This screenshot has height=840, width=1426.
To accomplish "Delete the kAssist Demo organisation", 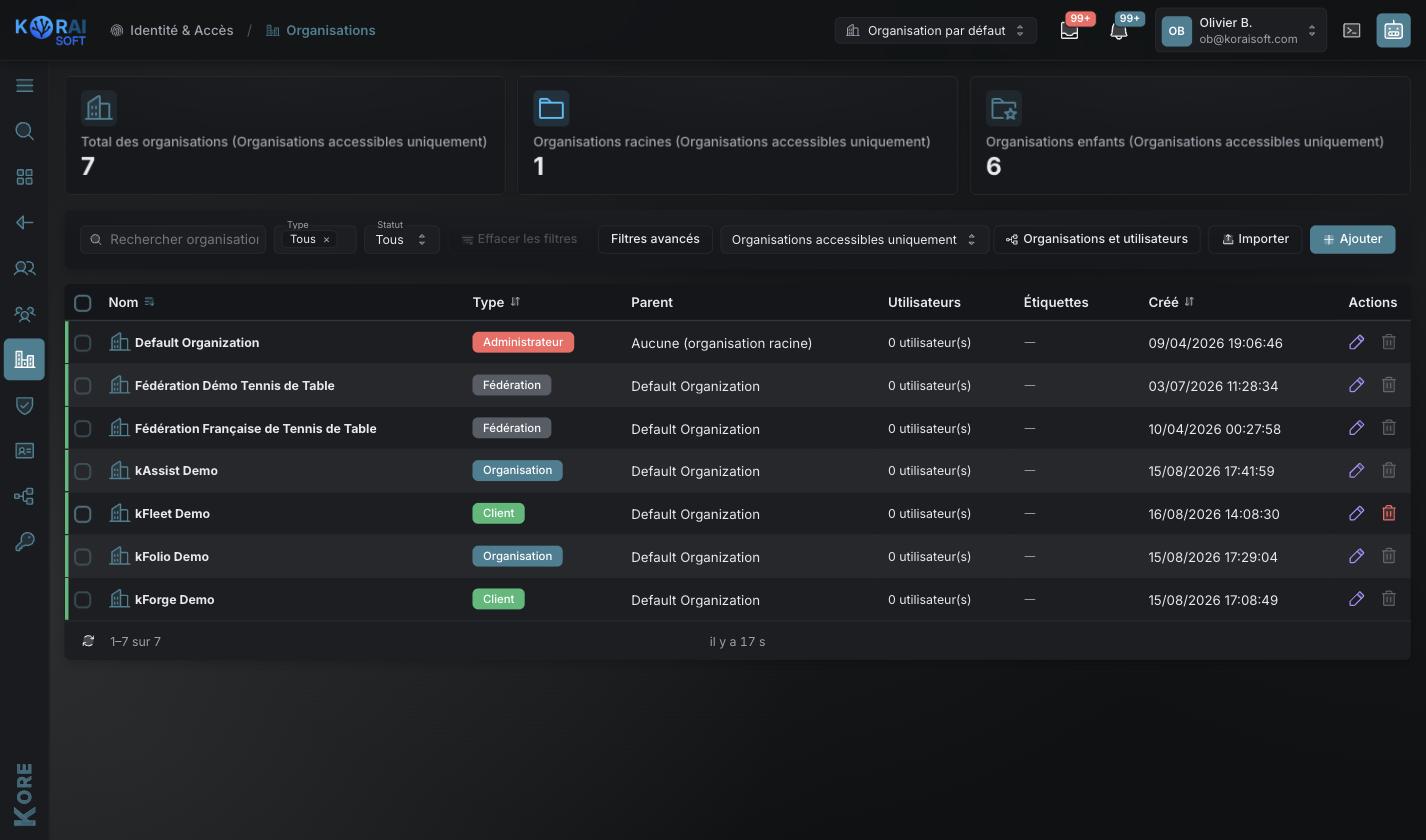I will coord(1389,470).
